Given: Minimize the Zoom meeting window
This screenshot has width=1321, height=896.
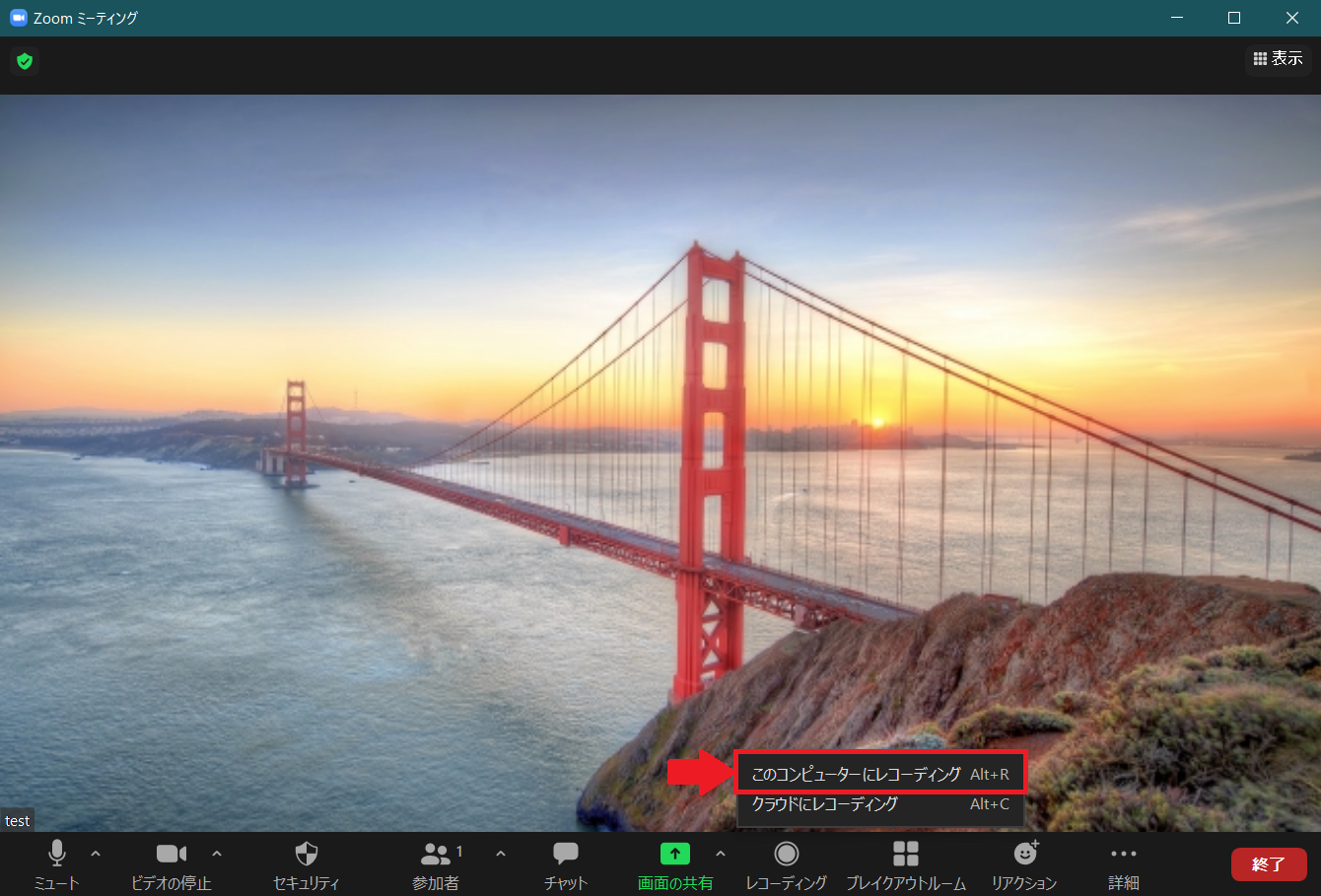Looking at the screenshot, I should [1177, 18].
